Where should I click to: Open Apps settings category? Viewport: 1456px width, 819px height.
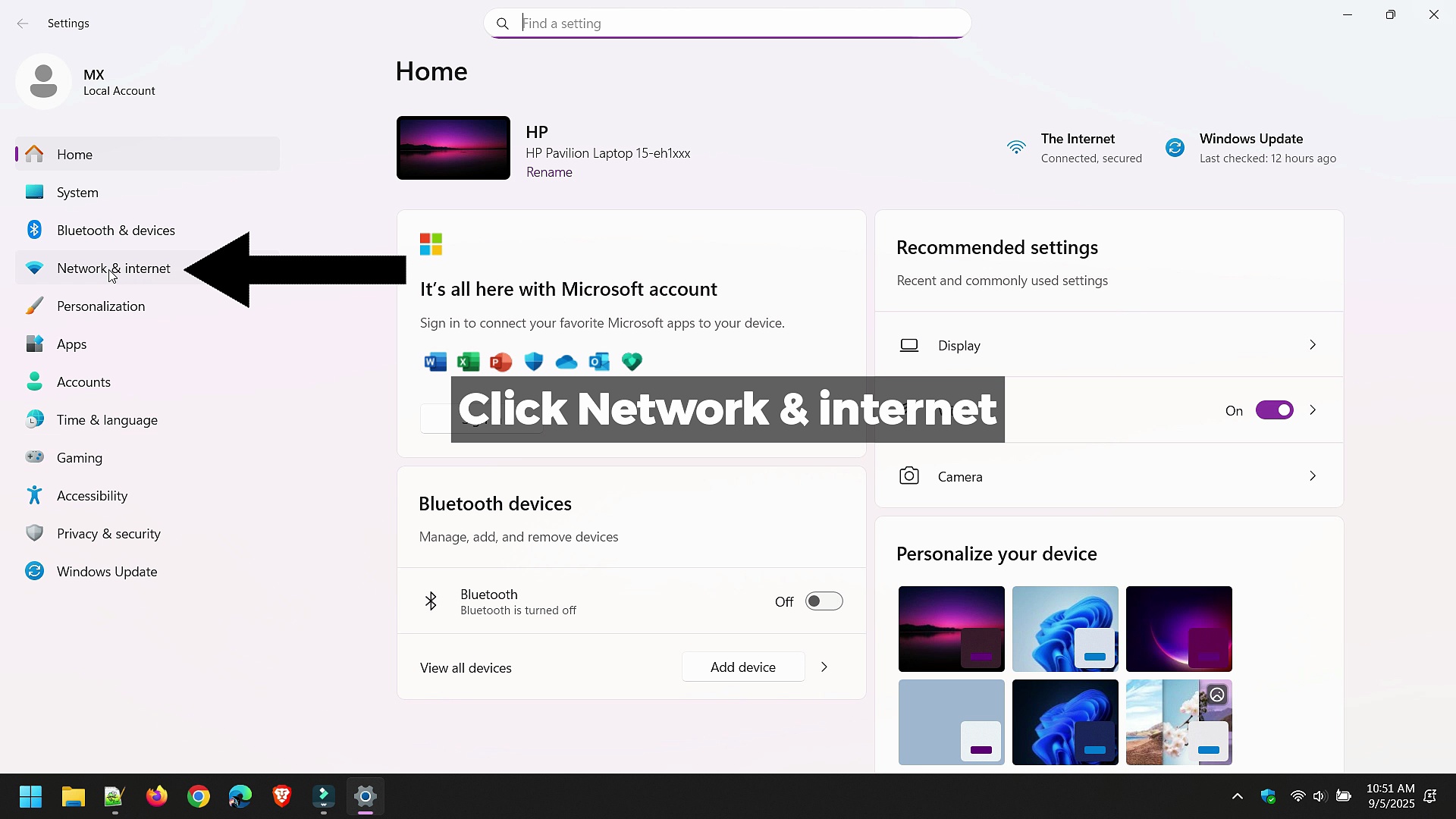(x=147, y=344)
